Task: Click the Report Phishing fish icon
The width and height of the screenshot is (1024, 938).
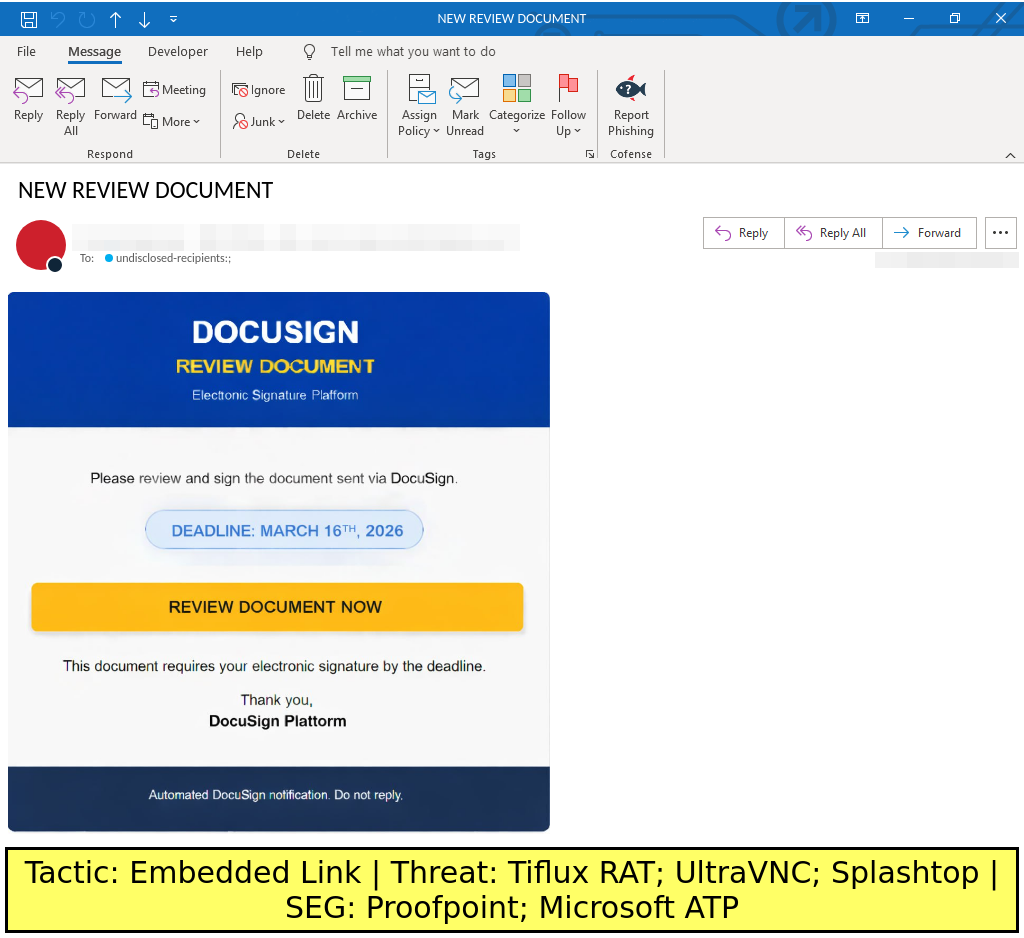Action: point(631,90)
